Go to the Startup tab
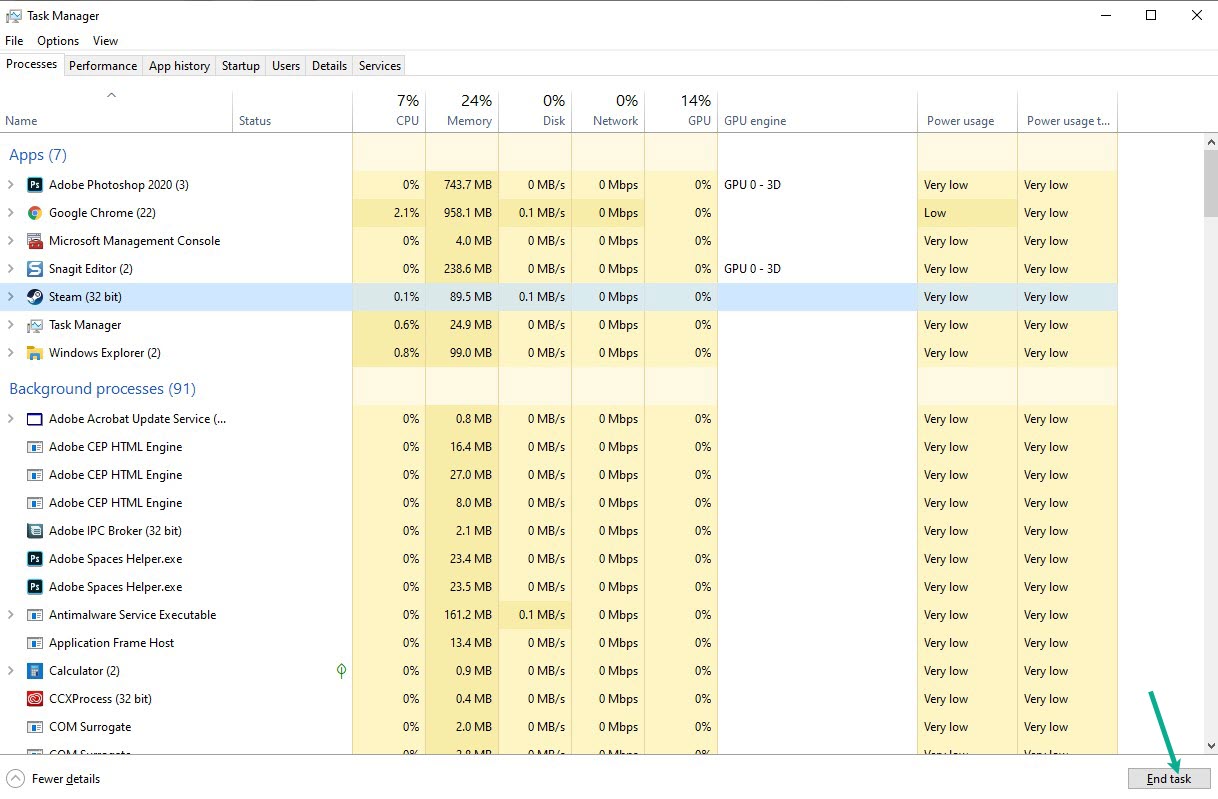Image resolution: width=1218 pixels, height=799 pixels. (x=241, y=66)
